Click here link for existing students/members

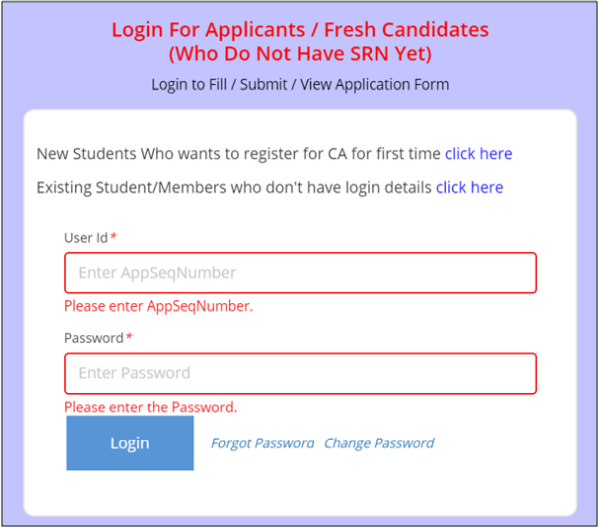[469, 187]
